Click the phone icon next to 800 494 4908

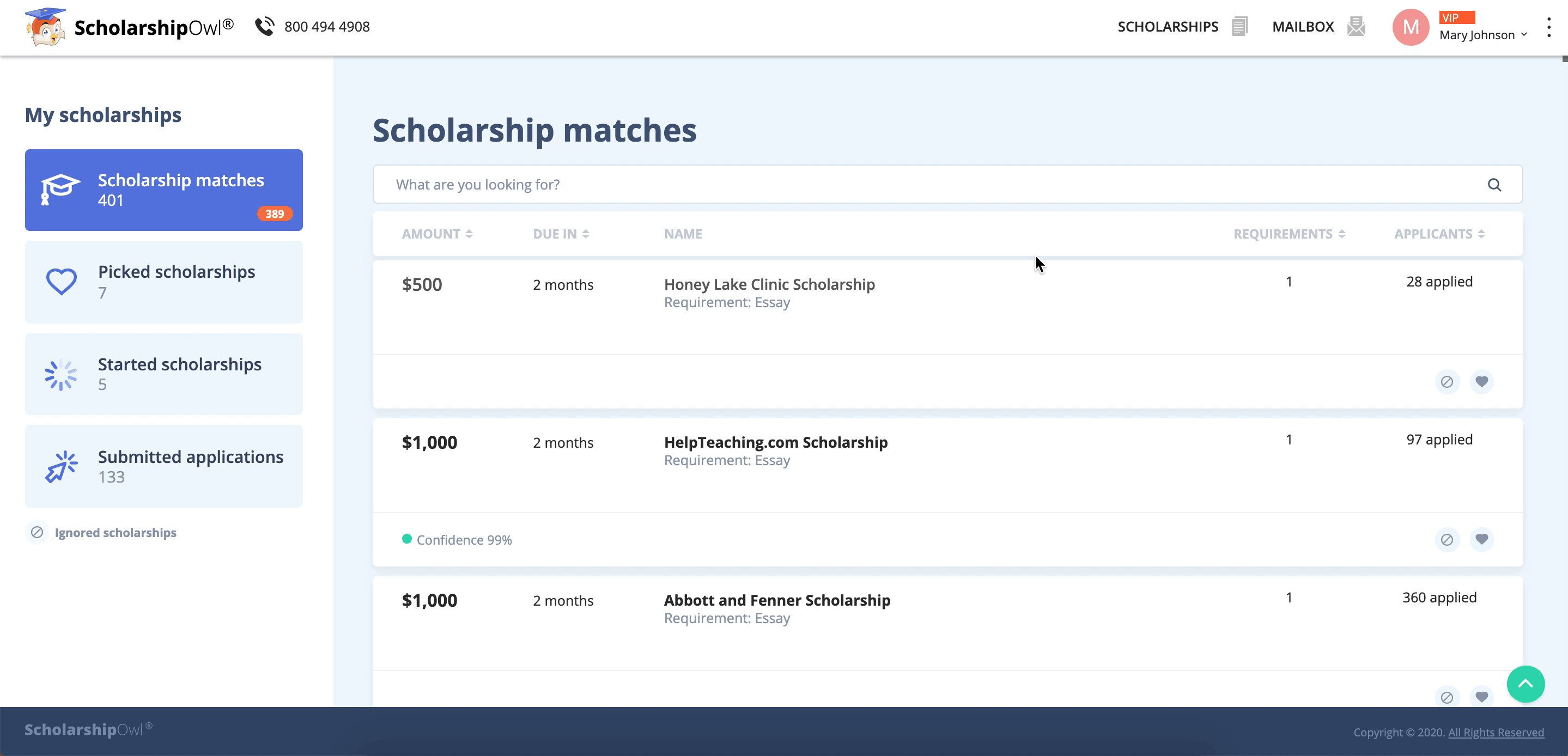[x=265, y=26]
